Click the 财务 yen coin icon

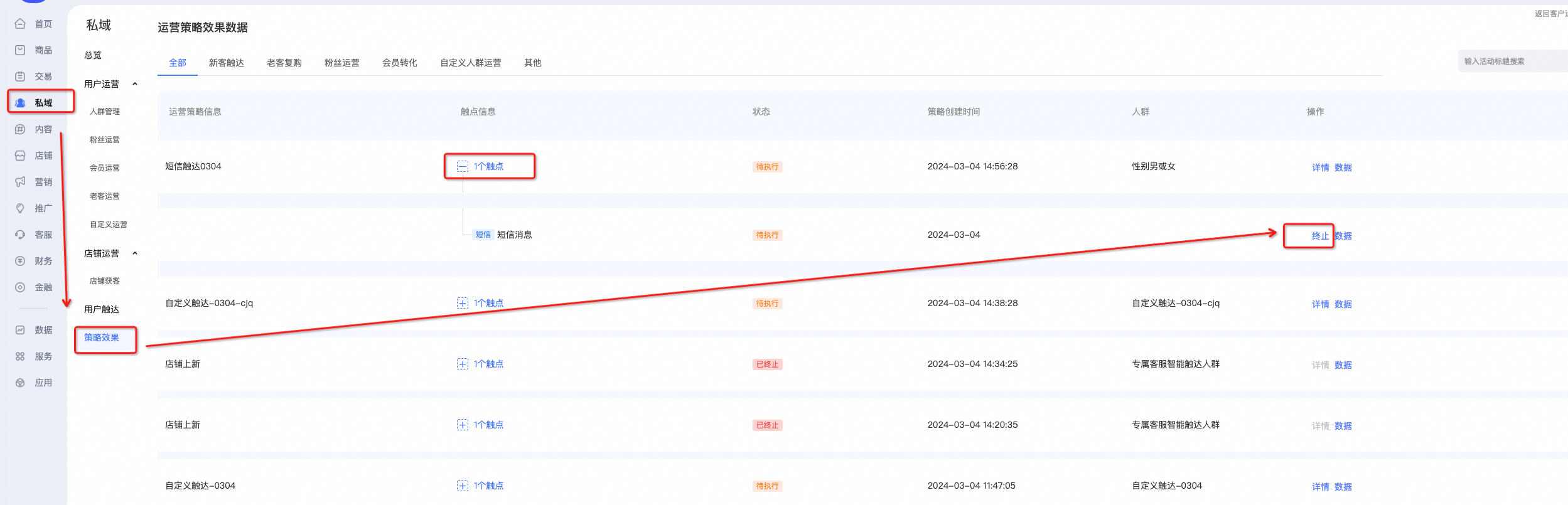pyautogui.click(x=20, y=261)
